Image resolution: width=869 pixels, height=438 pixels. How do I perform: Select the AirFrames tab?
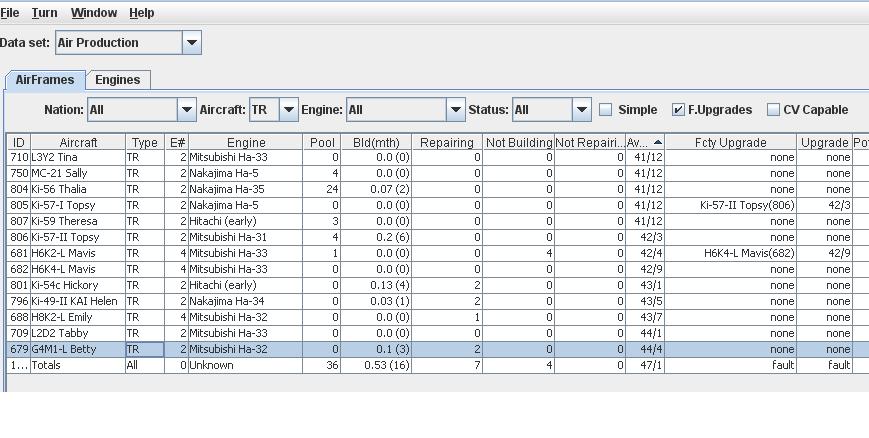point(45,80)
